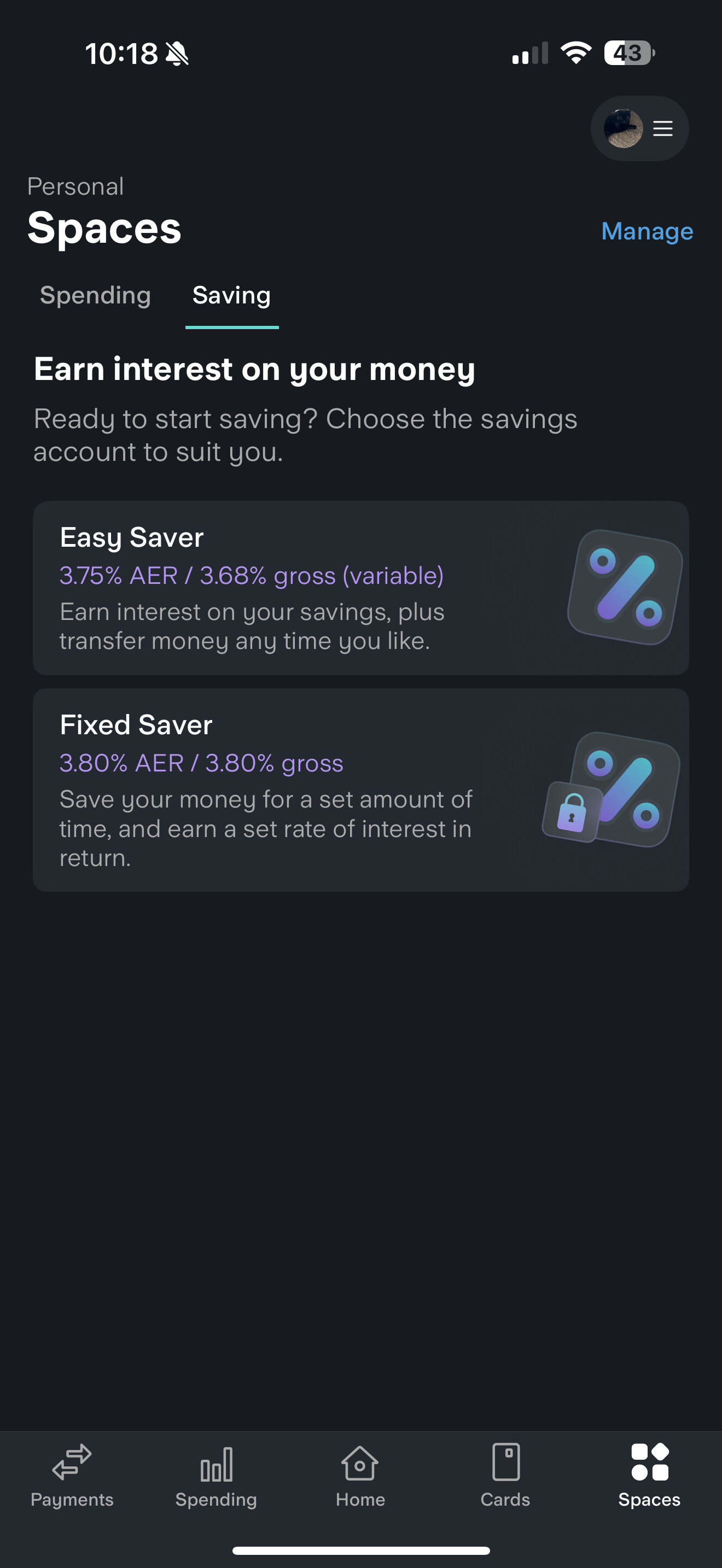Tap the Spaces grid icon

point(650,1462)
